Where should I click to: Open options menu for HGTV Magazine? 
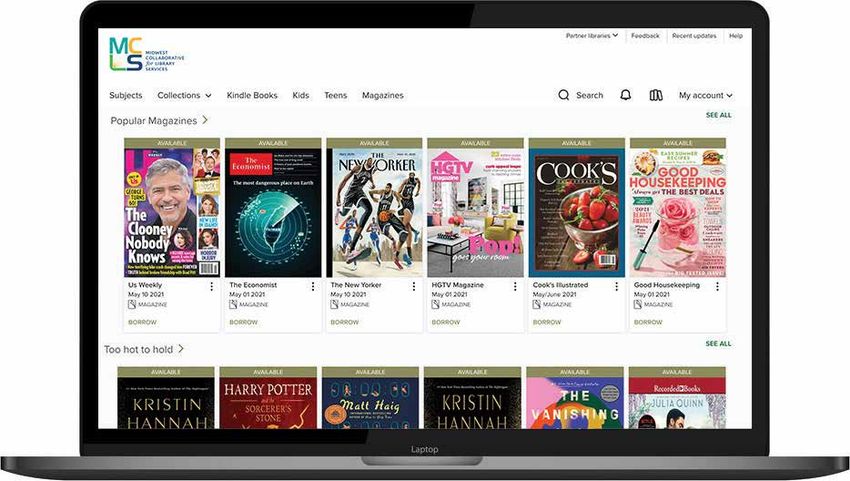click(515, 286)
